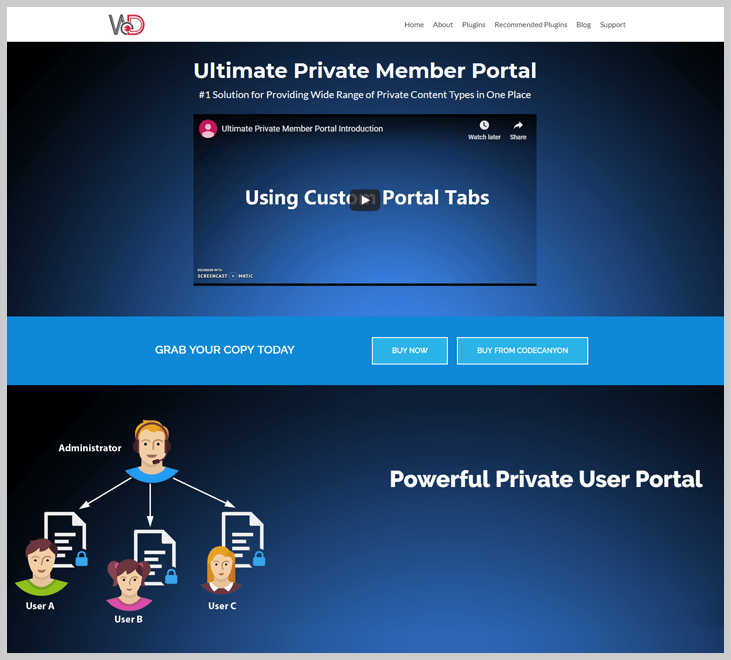Click the Administrator avatar icon
Image resolution: width=731 pixels, height=660 pixels.
[152, 451]
